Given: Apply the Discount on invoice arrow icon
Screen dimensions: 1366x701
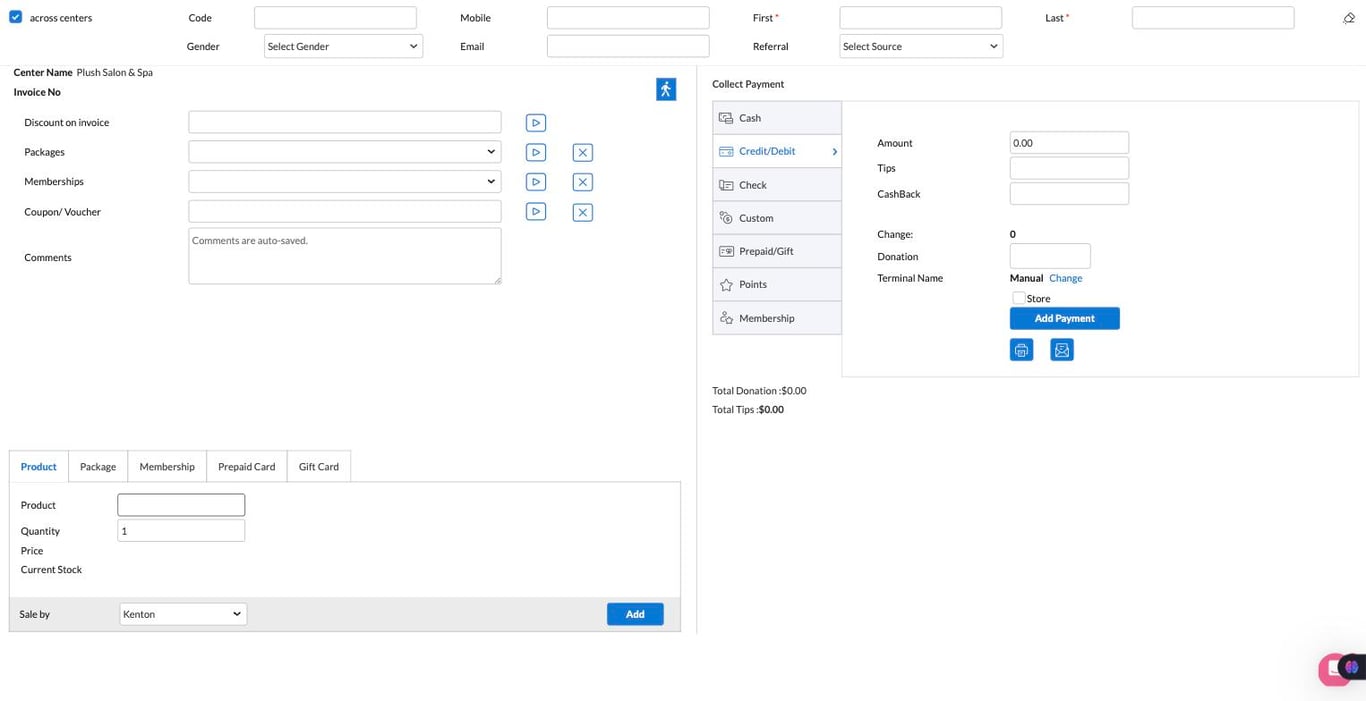Looking at the screenshot, I should point(536,123).
